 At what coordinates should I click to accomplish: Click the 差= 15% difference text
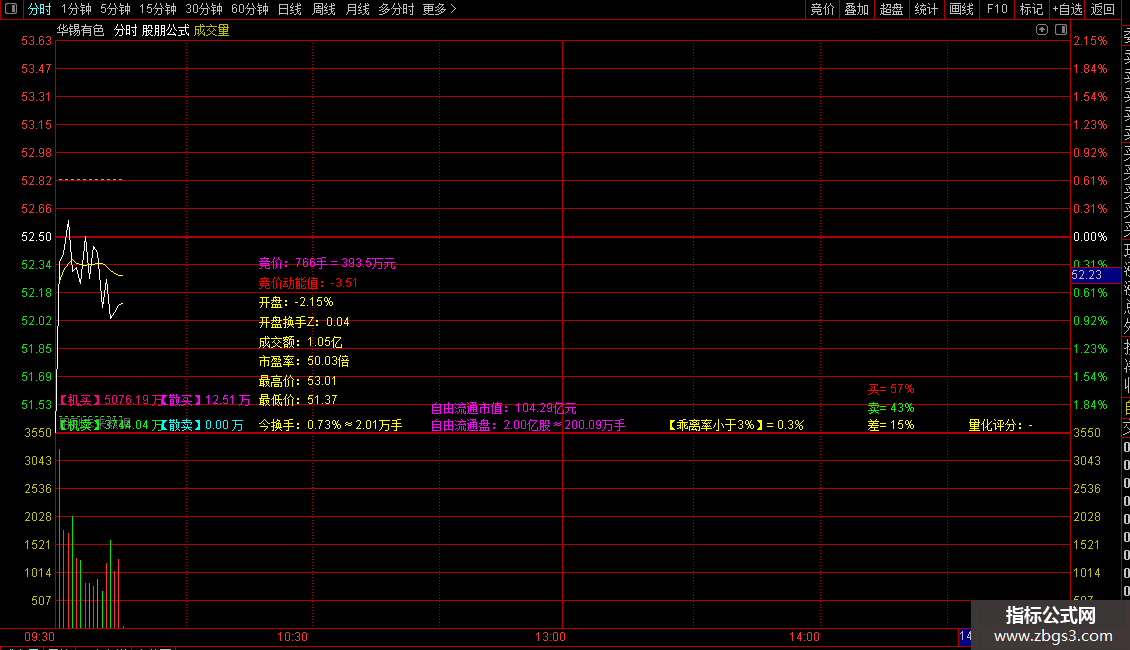(x=891, y=425)
